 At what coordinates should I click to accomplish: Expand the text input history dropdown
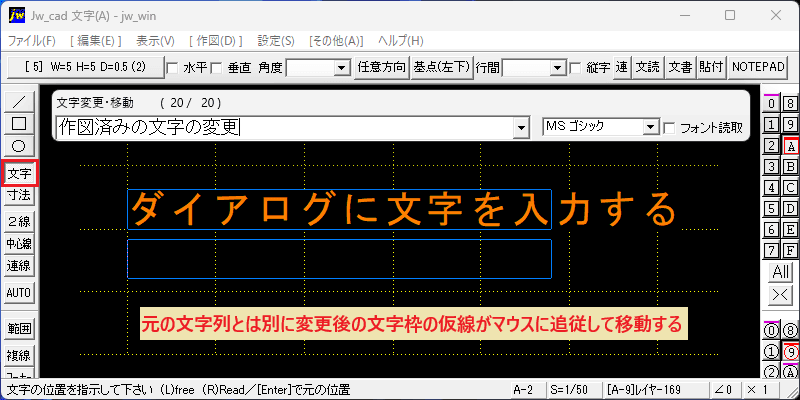(520, 128)
